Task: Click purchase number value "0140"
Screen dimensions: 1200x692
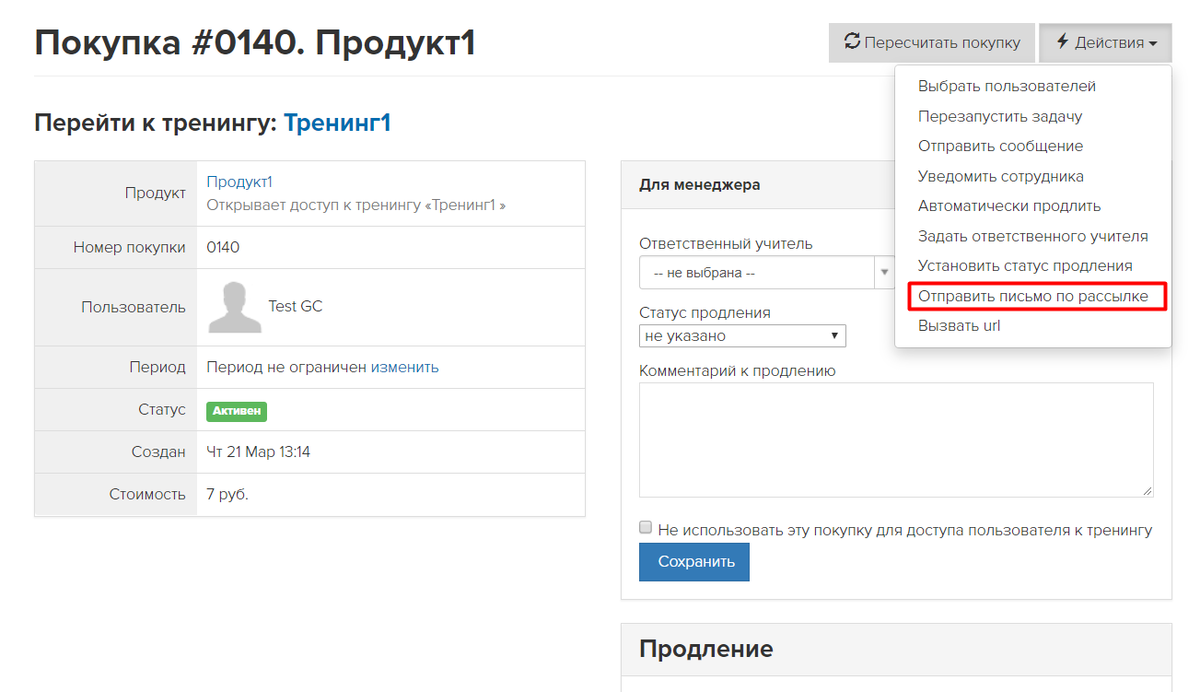Action: 223,247
